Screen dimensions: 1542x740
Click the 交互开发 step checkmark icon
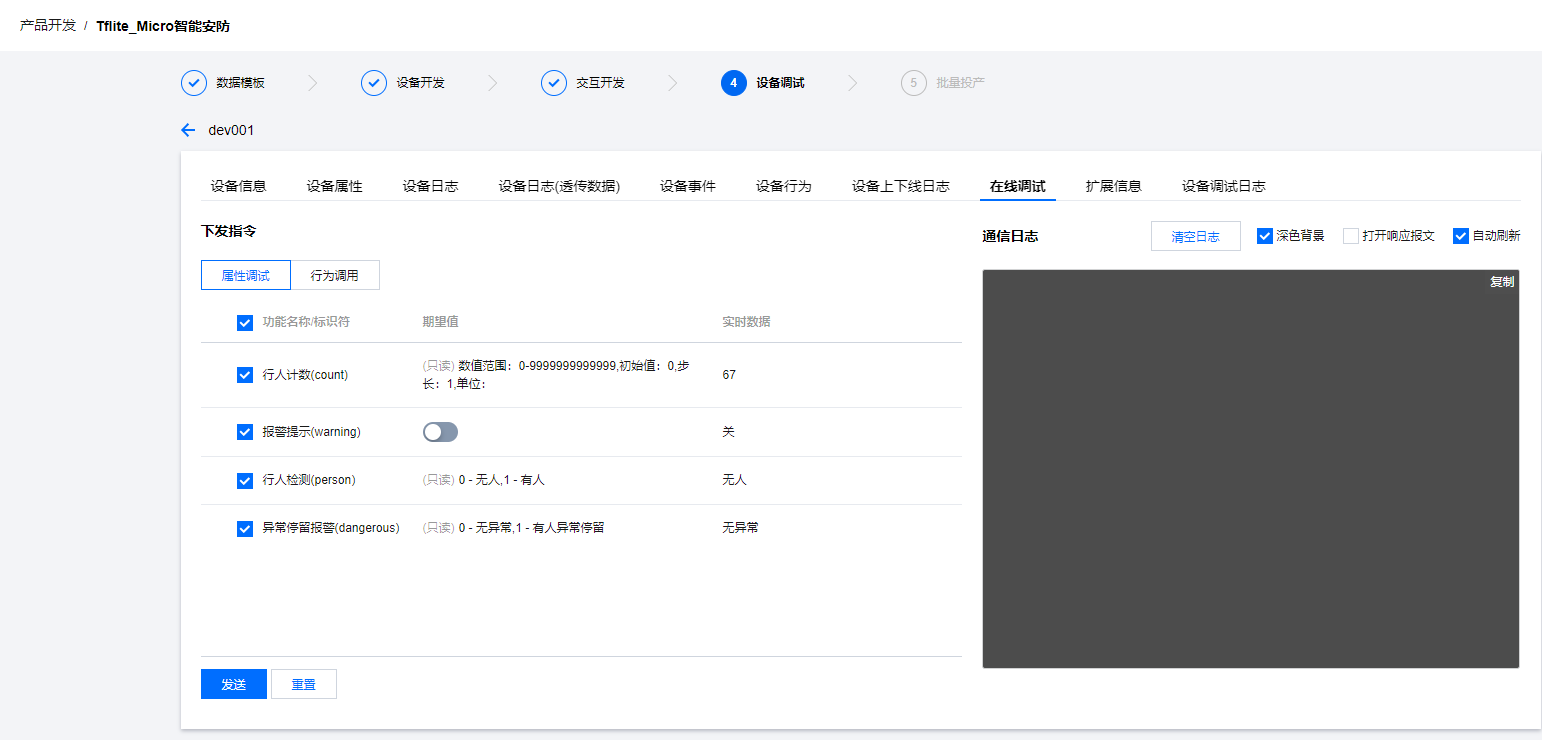coord(554,83)
